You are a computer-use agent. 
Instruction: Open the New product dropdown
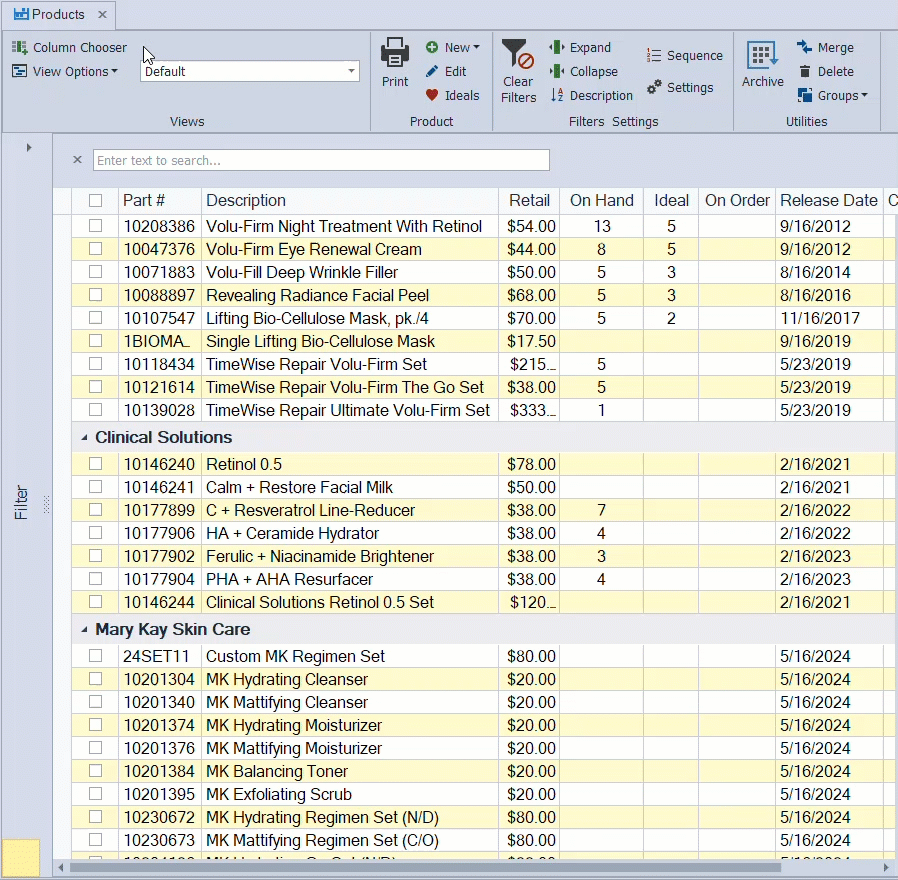tap(452, 48)
